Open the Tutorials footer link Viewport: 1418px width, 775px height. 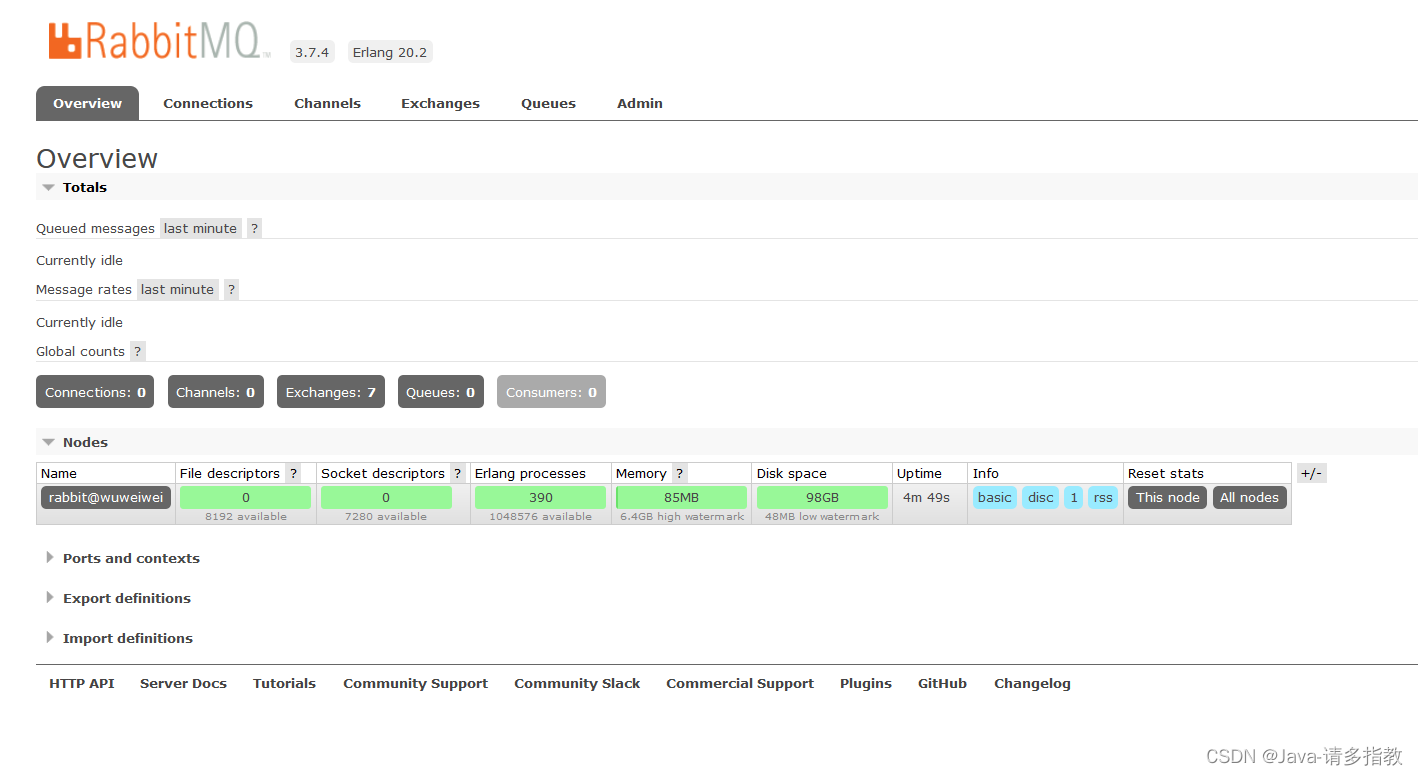(284, 683)
